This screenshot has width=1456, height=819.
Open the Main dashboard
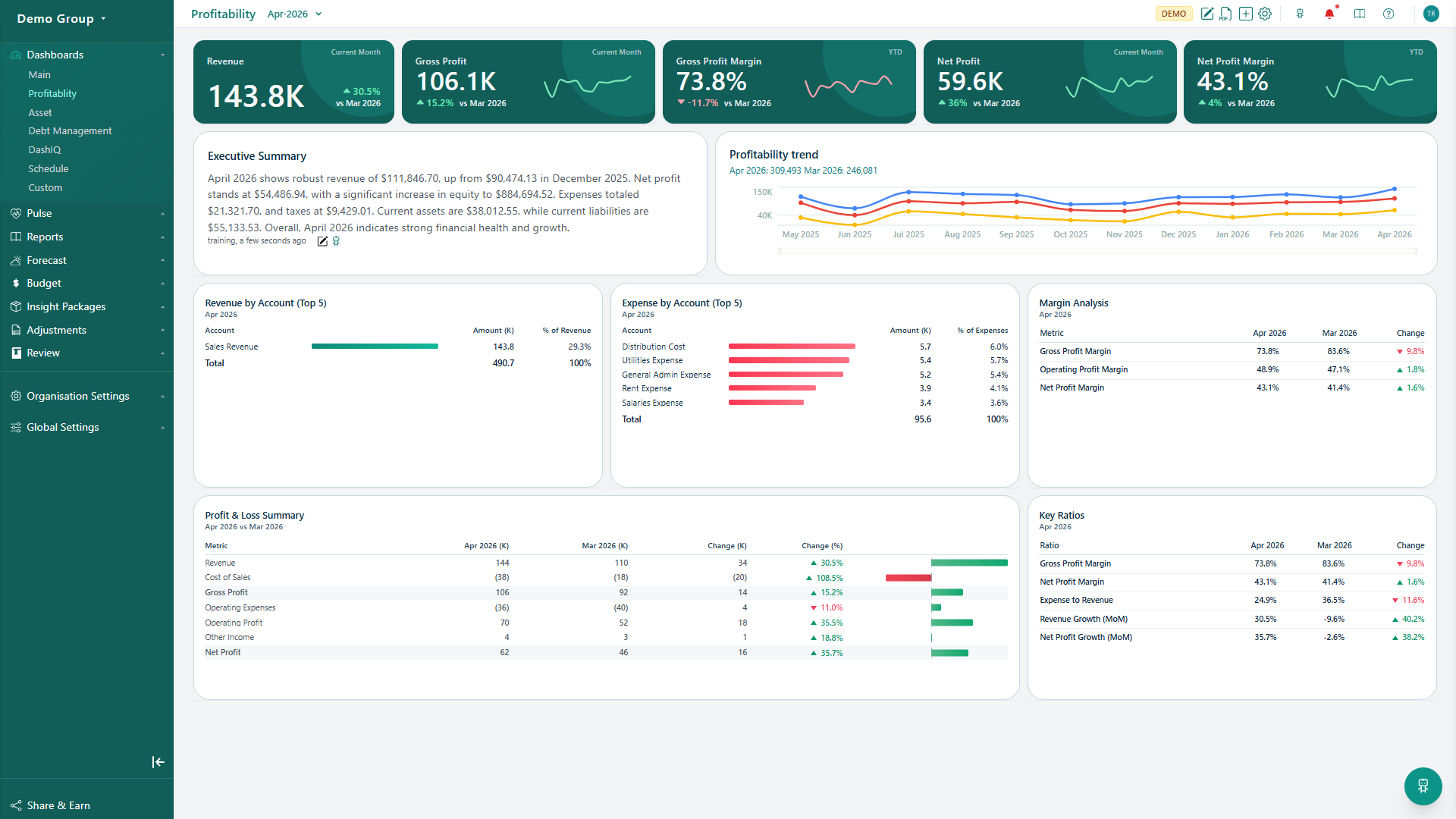click(39, 74)
